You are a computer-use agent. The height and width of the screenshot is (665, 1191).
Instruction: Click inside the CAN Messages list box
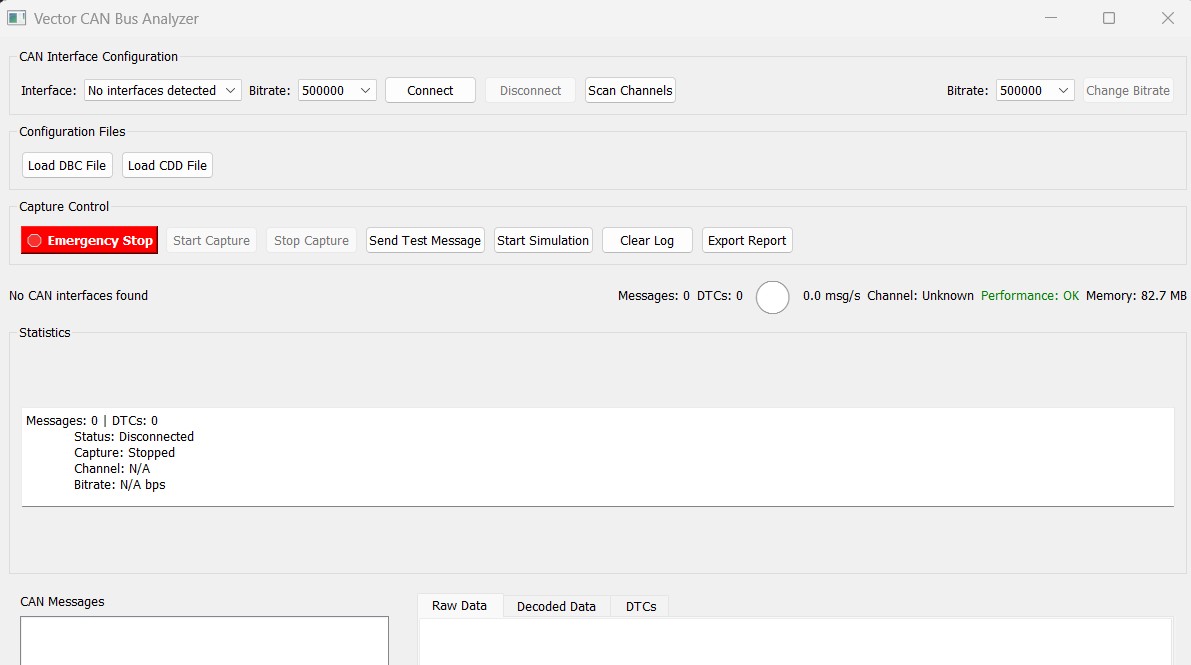coord(204,641)
